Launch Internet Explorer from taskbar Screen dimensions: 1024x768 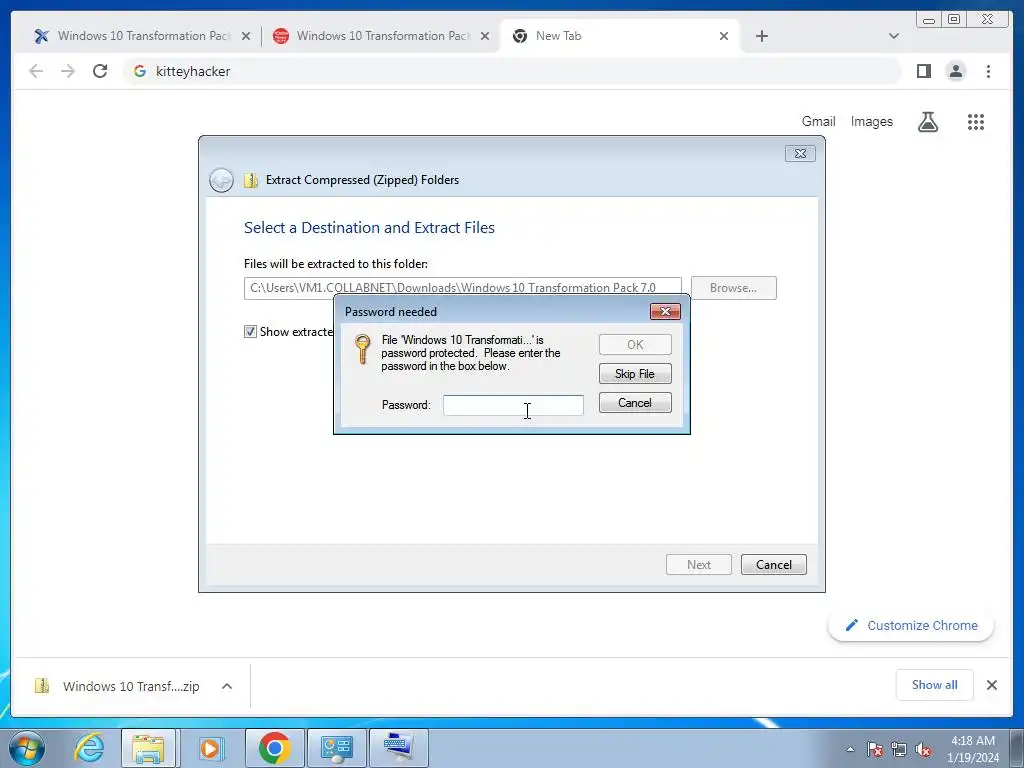pyautogui.click(x=89, y=748)
